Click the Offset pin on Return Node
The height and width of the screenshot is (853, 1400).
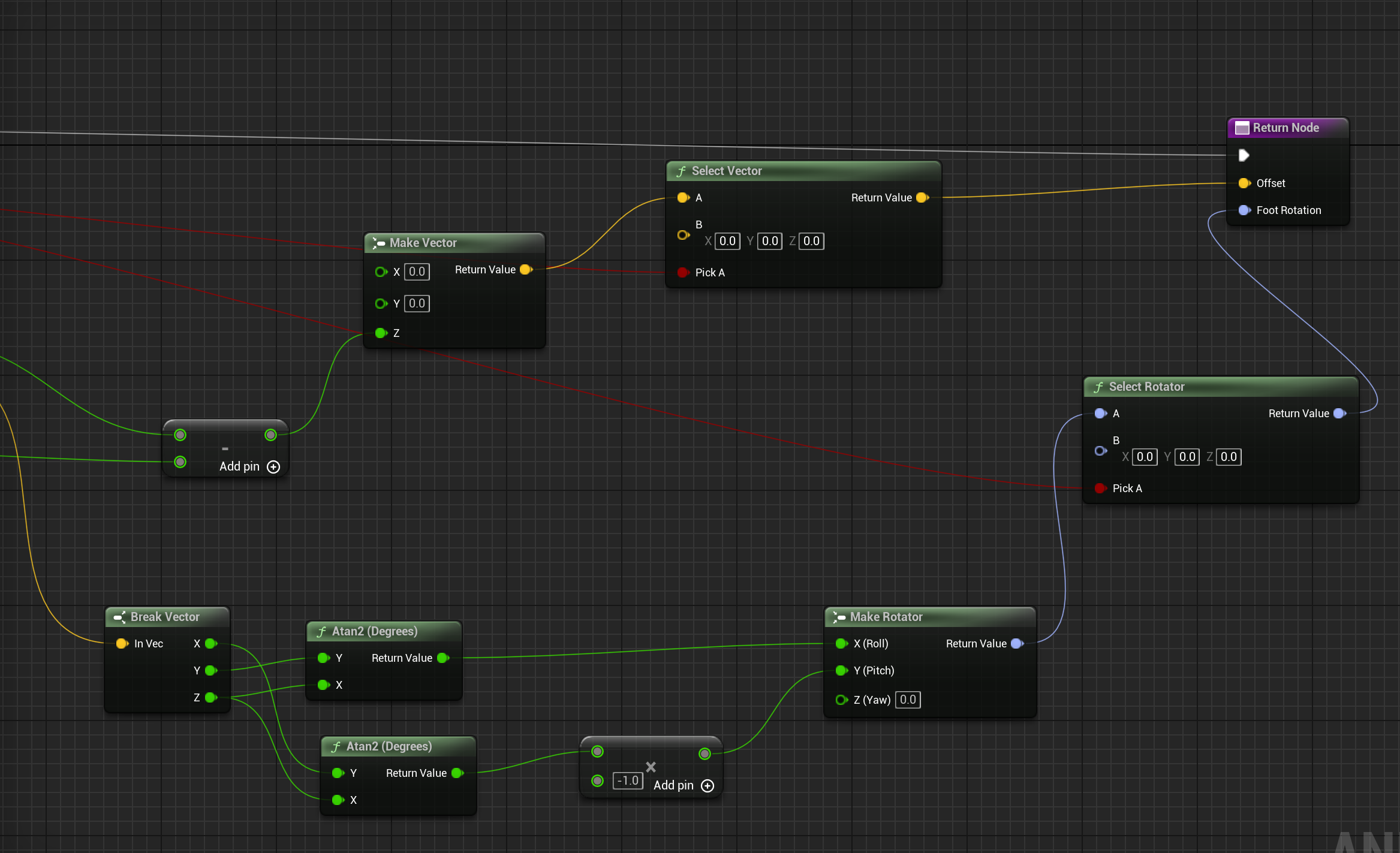(x=1244, y=183)
